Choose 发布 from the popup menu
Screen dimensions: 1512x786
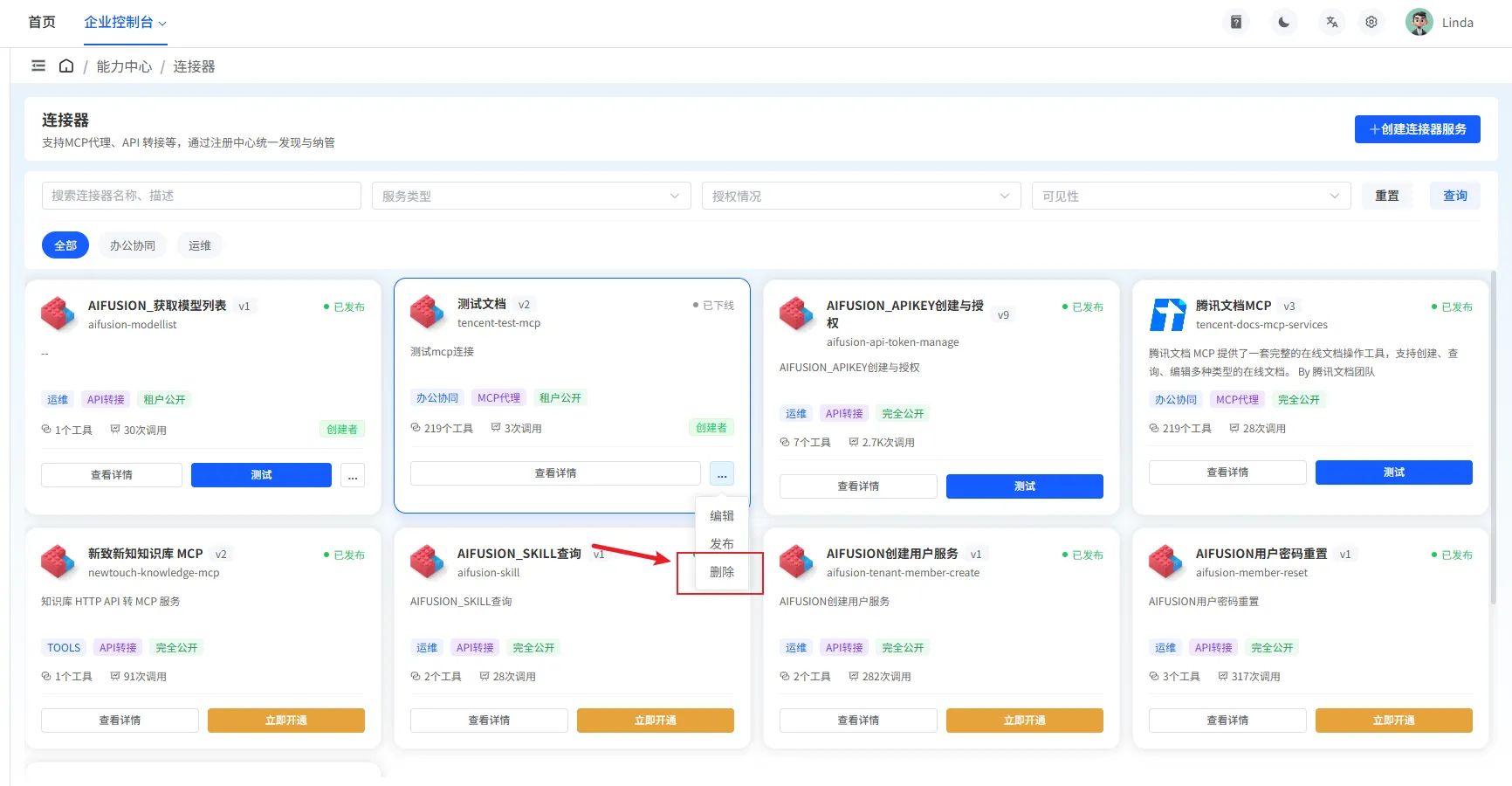click(x=722, y=544)
